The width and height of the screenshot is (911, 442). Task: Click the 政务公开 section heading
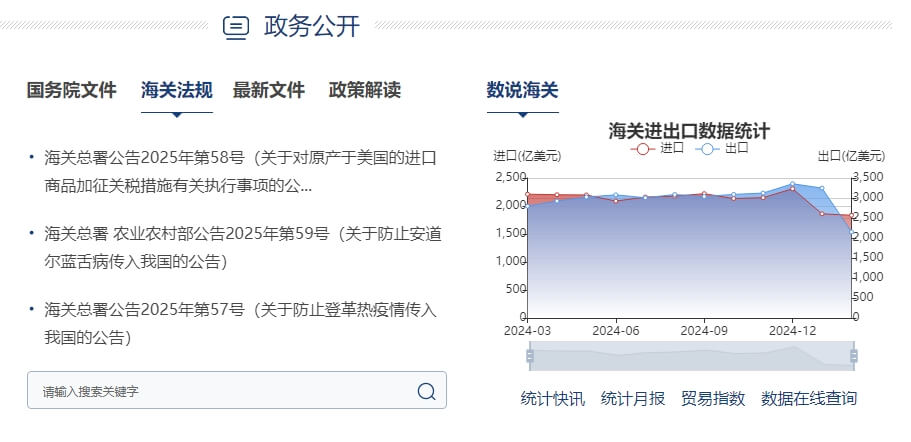312,27
